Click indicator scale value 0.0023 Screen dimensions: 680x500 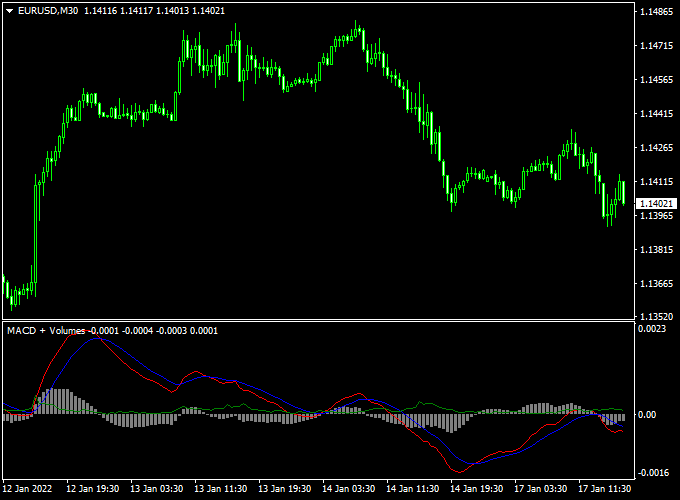pyautogui.click(x=652, y=329)
